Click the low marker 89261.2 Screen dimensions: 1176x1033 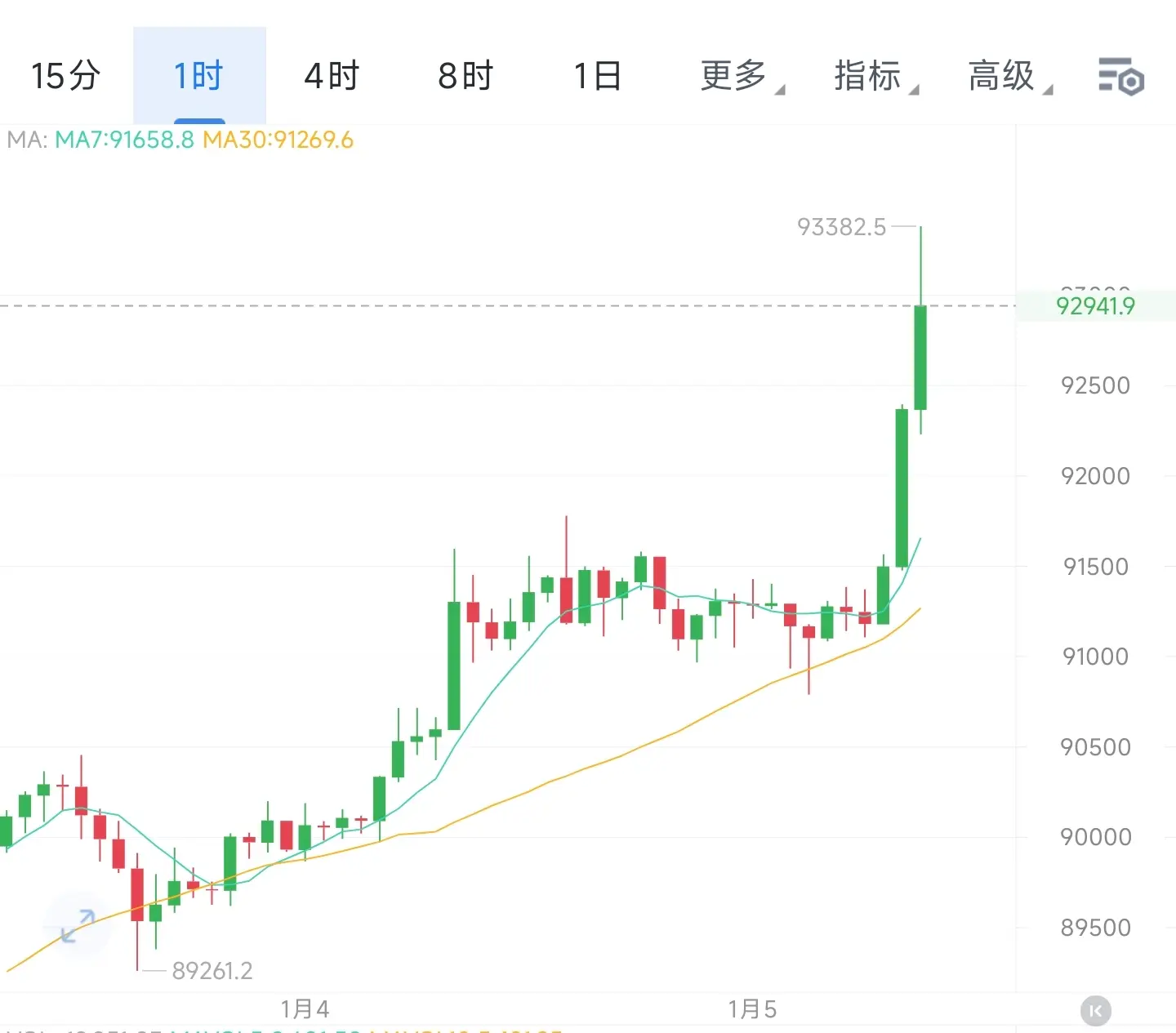click(212, 970)
